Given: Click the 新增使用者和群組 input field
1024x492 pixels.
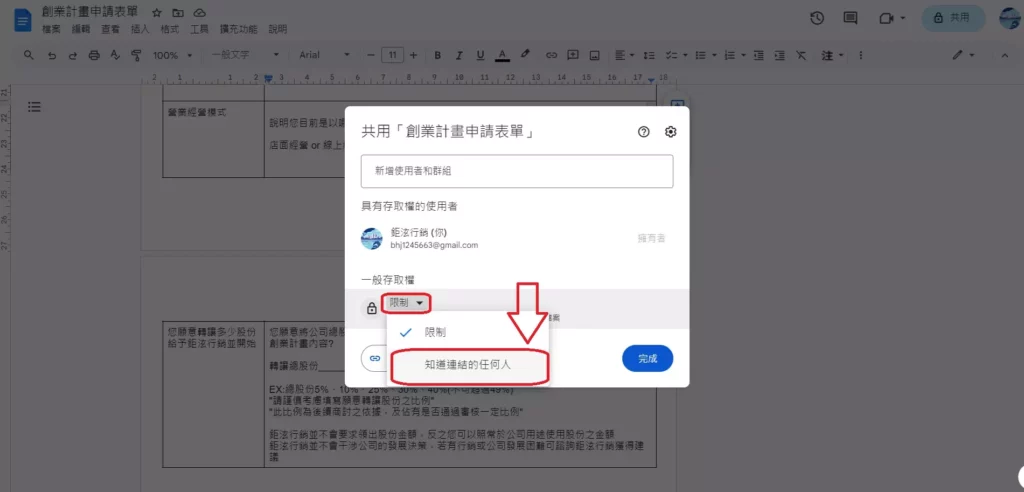Looking at the screenshot, I should pyautogui.click(x=517, y=171).
